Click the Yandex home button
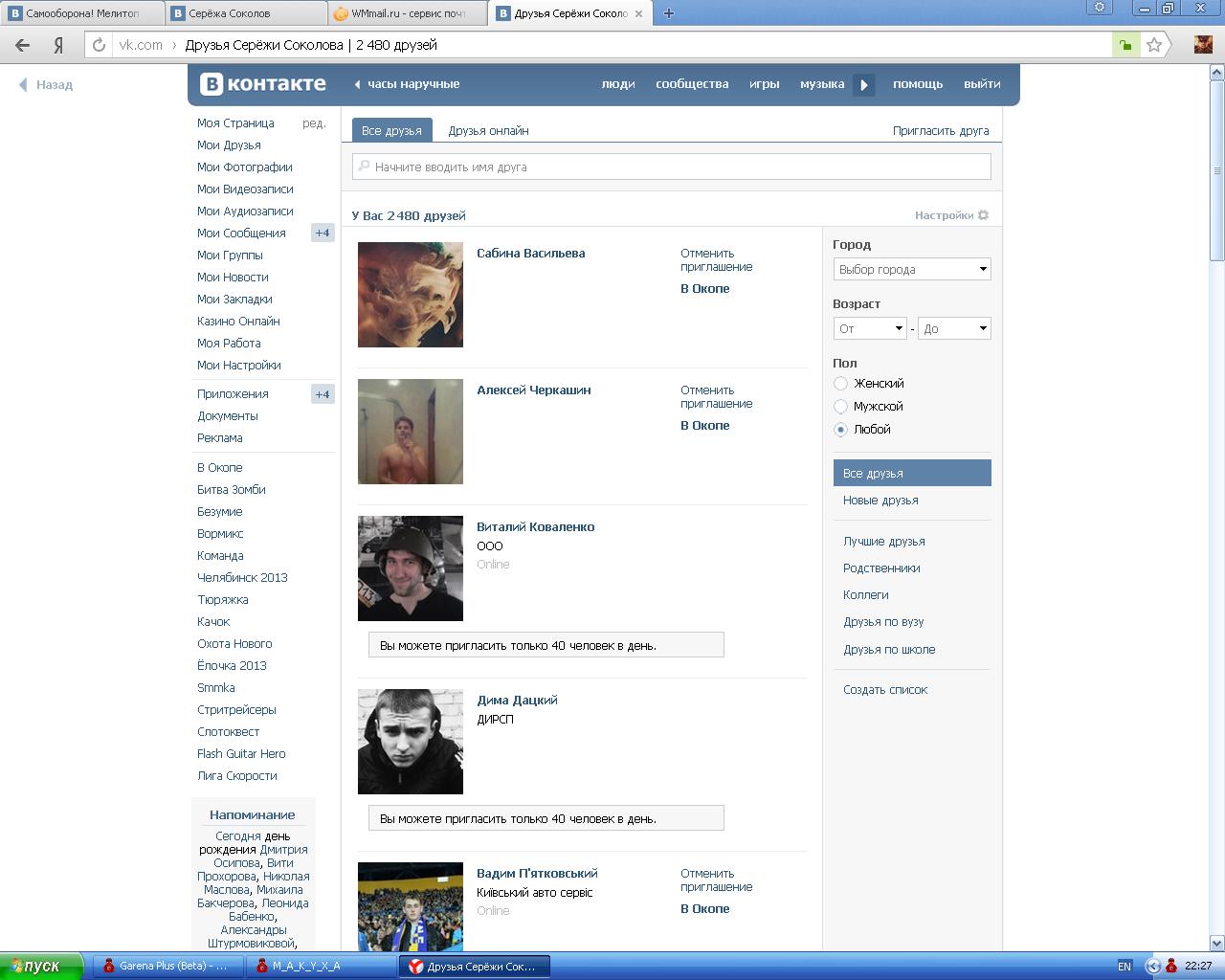The height and width of the screenshot is (980, 1225). (x=58, y=45)
